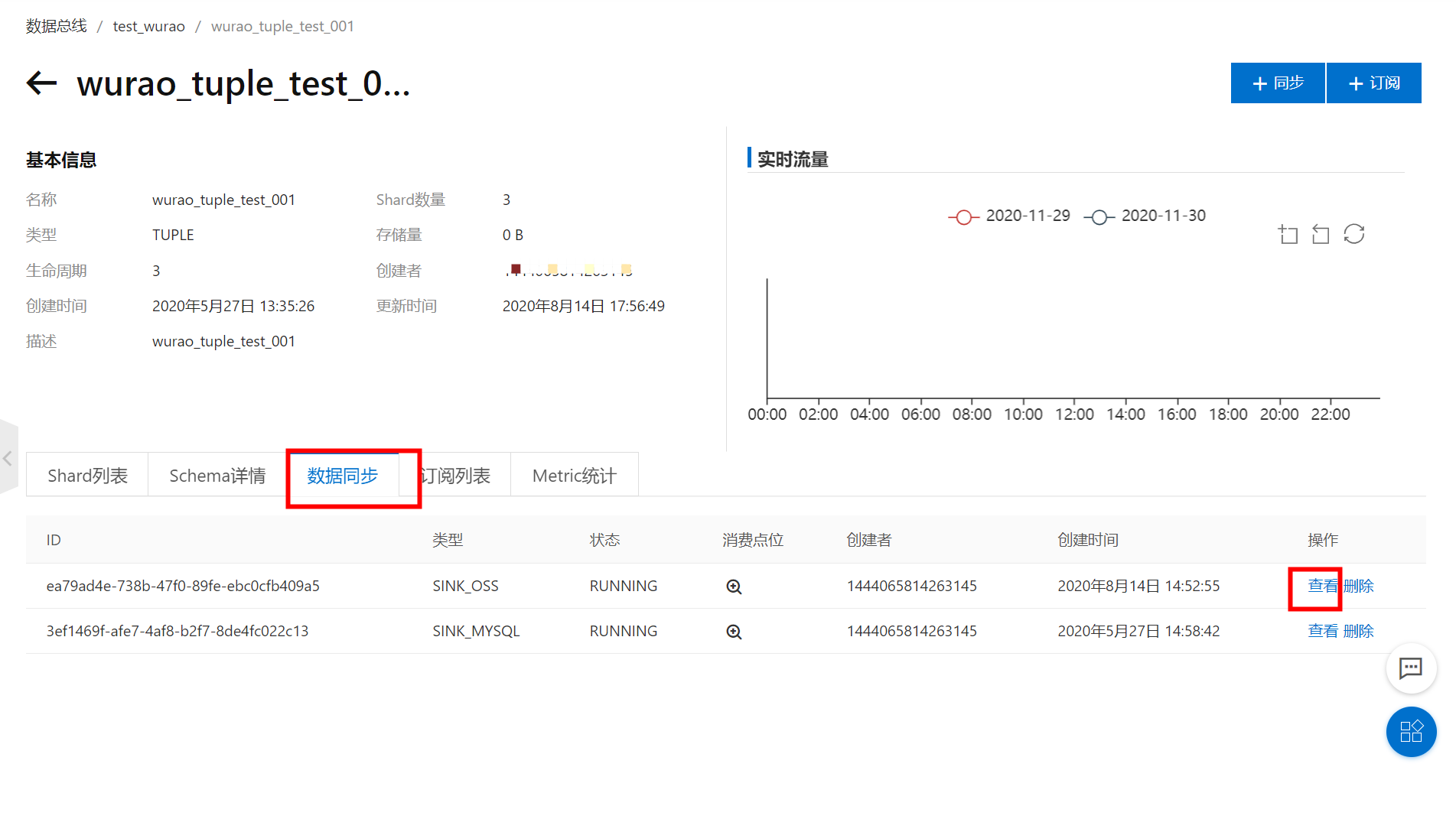Image resolution: width=1456 pixels, height=819 pixels.
Task: Open test_wurao breadcrumb link
Action: point(149,26)
